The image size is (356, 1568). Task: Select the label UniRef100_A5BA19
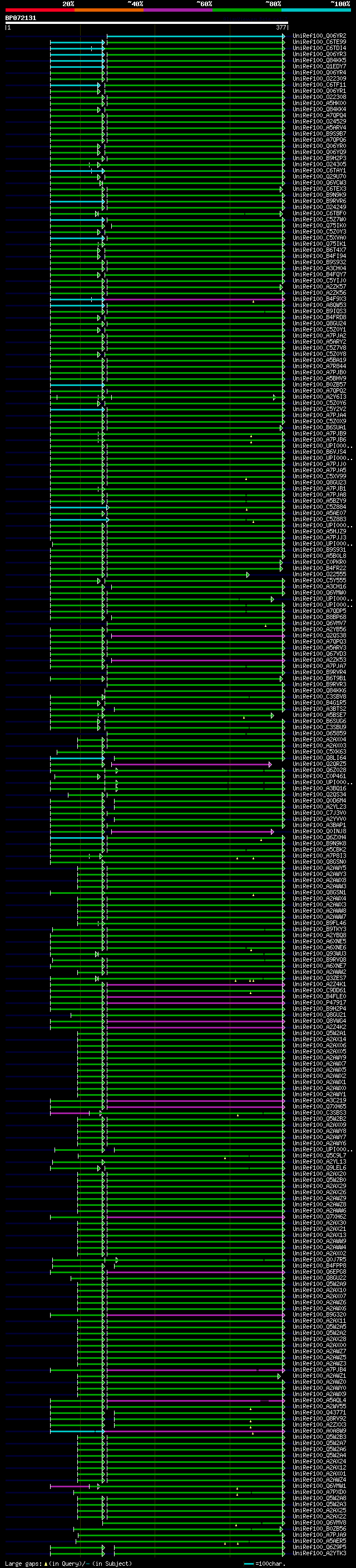pos(319,360)
